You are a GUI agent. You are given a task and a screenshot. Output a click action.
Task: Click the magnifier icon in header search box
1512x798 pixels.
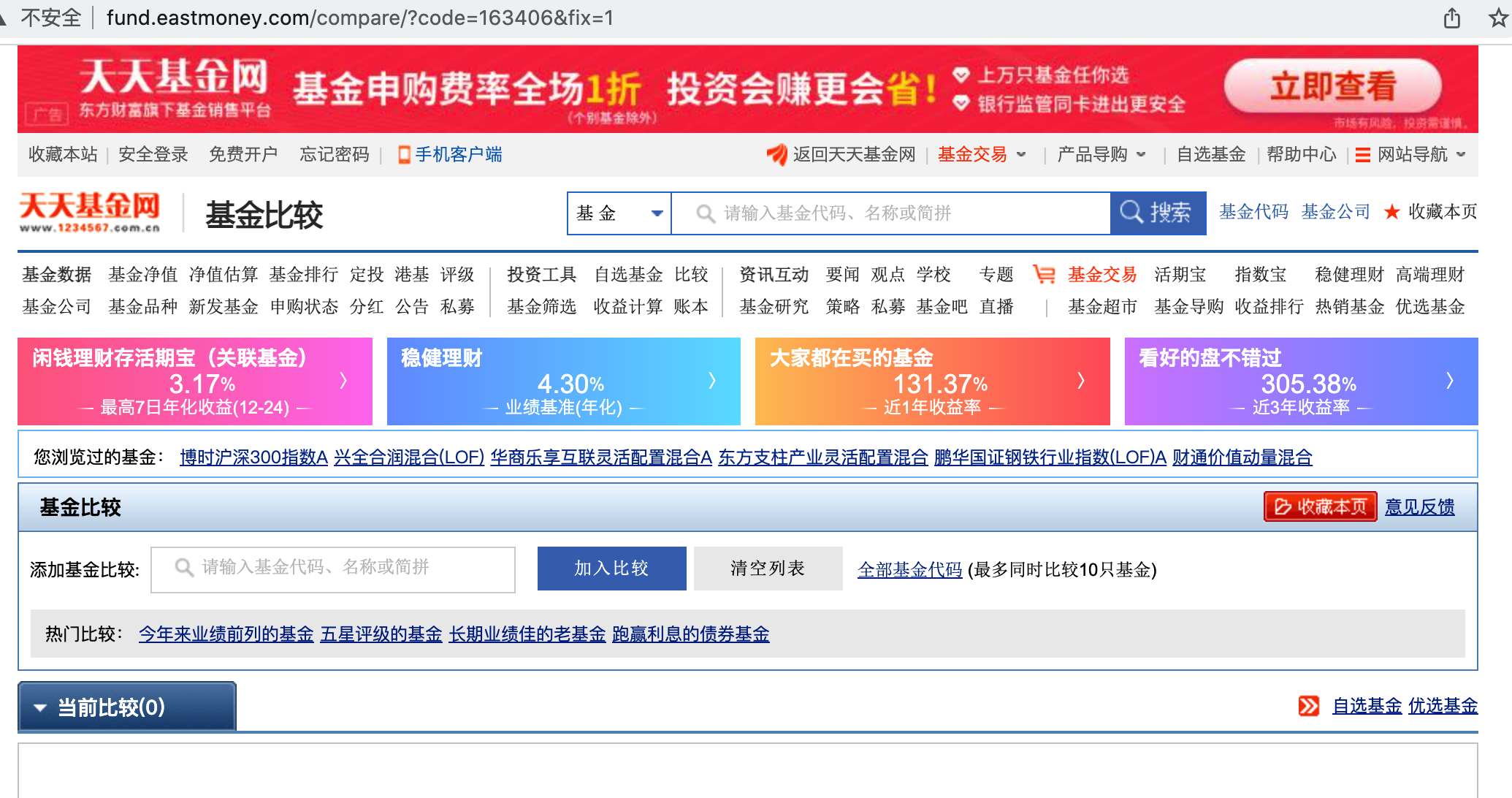(705, 213)
